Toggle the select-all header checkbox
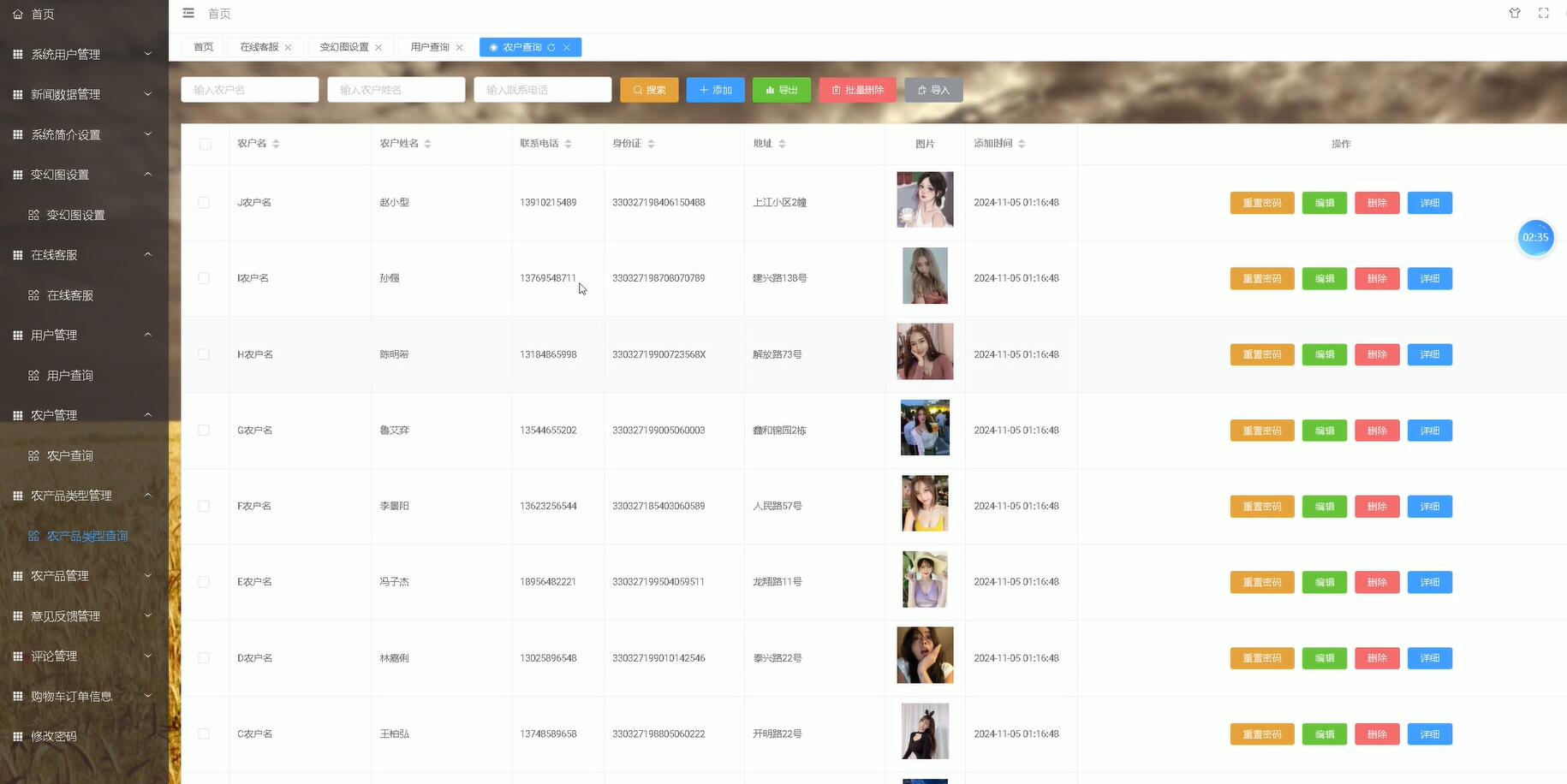 [205, 144]
